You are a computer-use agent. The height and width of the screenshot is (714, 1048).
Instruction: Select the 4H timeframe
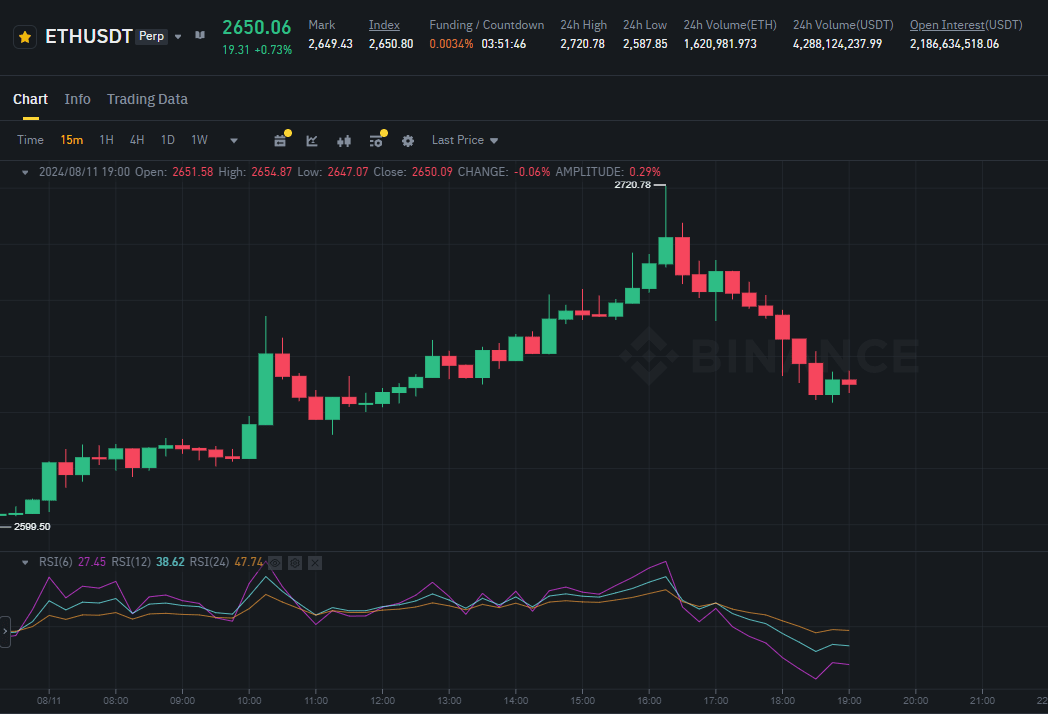pyautogui.click(x=137, y=141)
